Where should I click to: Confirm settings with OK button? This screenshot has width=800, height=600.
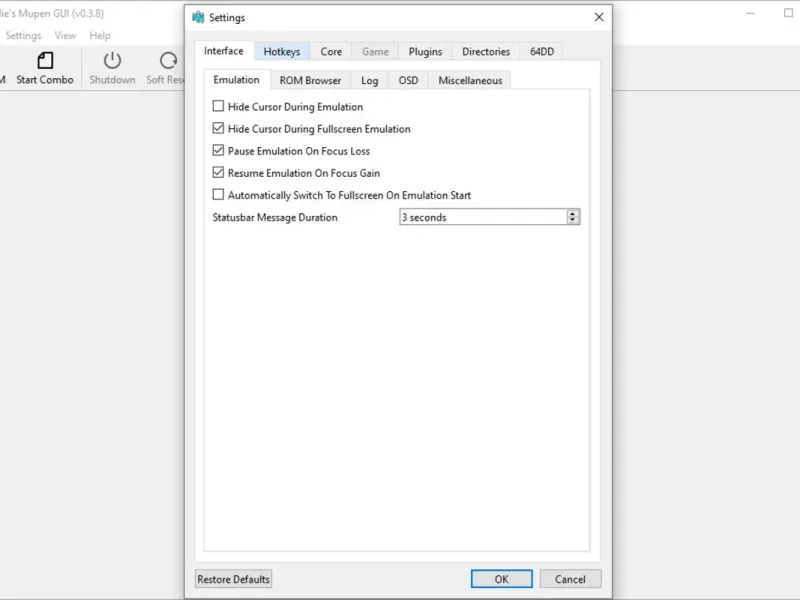(502, 579)
